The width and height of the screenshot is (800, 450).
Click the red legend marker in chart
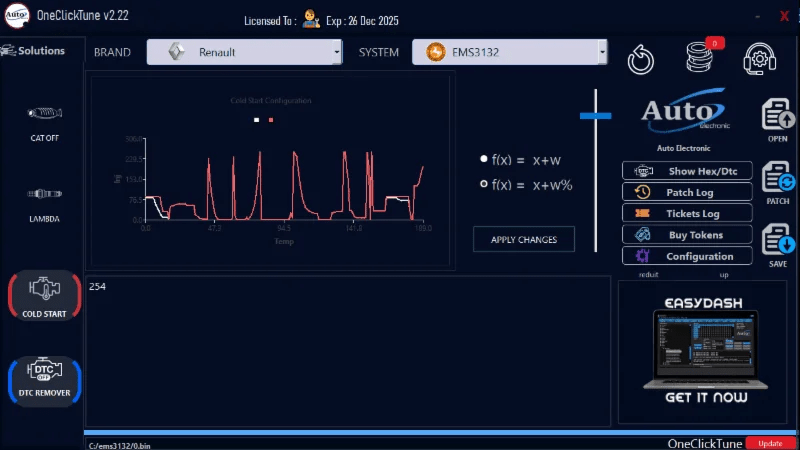click(271, 120)
